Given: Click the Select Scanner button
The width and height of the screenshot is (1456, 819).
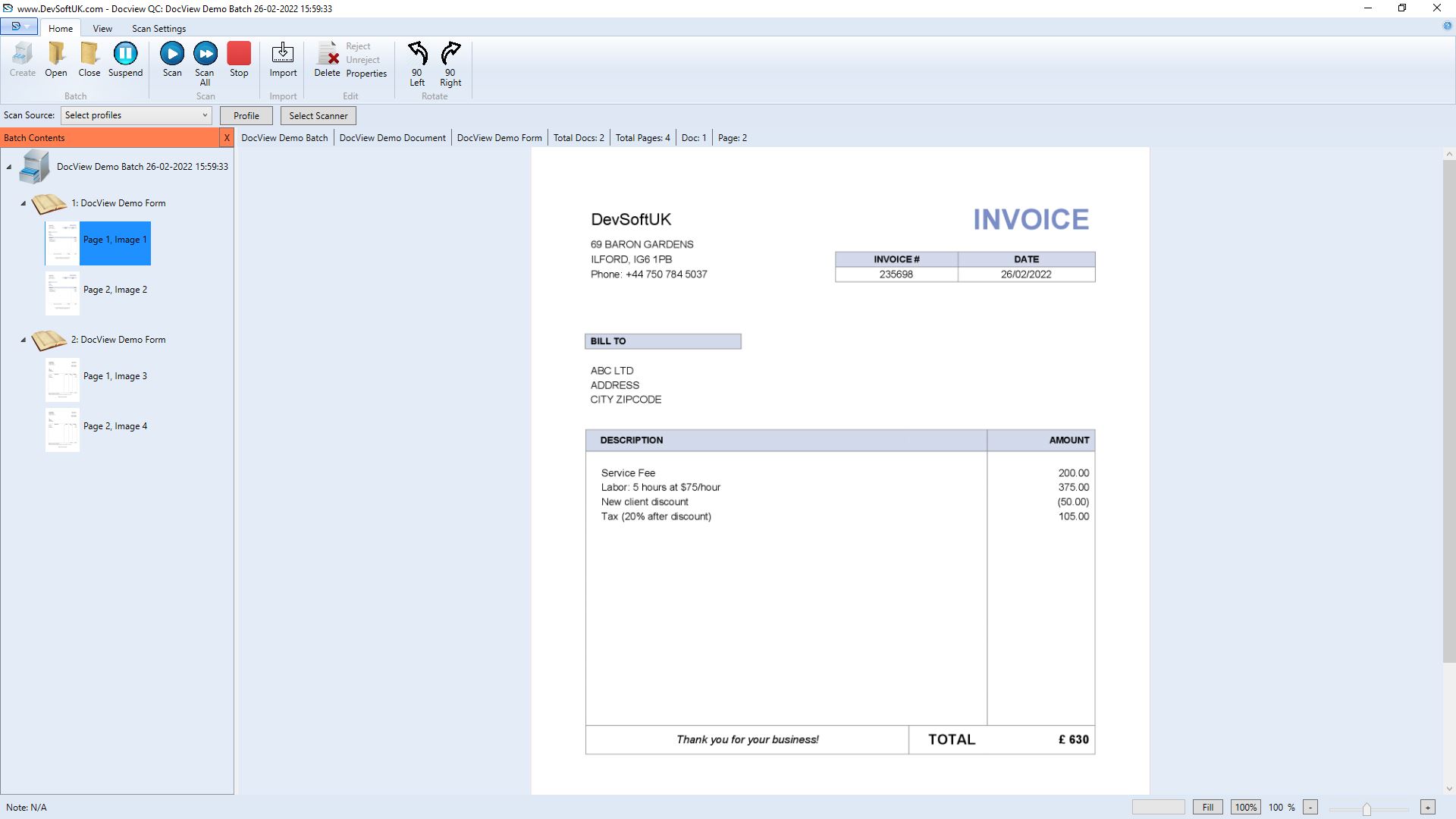Looking at the screenshot, I should point(318,116).
